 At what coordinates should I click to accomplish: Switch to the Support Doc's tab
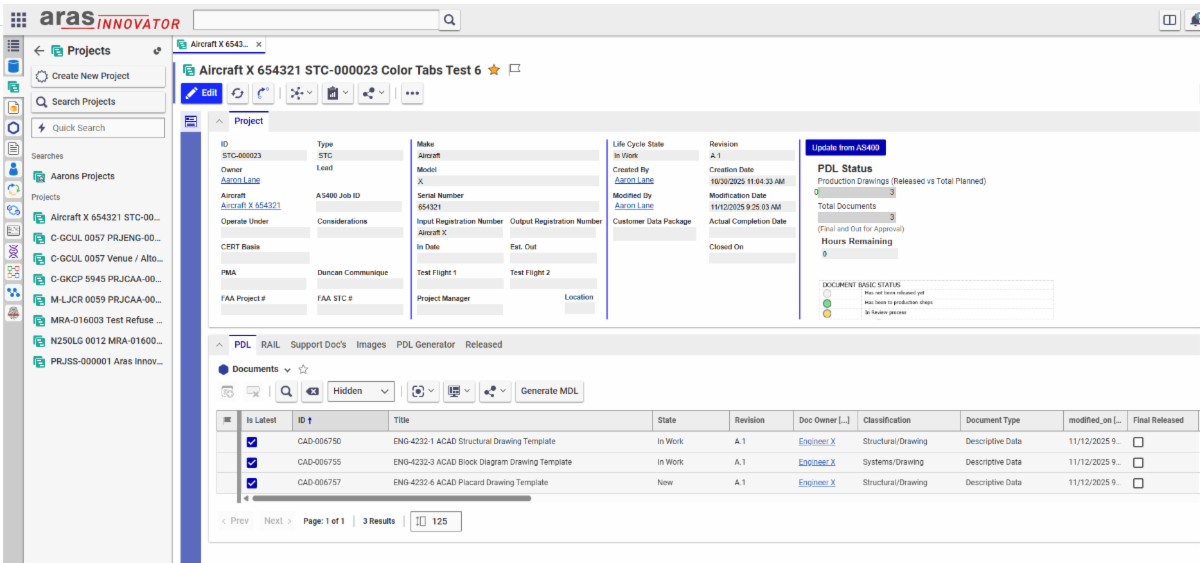pyautogui.click(x=318, y=345)
